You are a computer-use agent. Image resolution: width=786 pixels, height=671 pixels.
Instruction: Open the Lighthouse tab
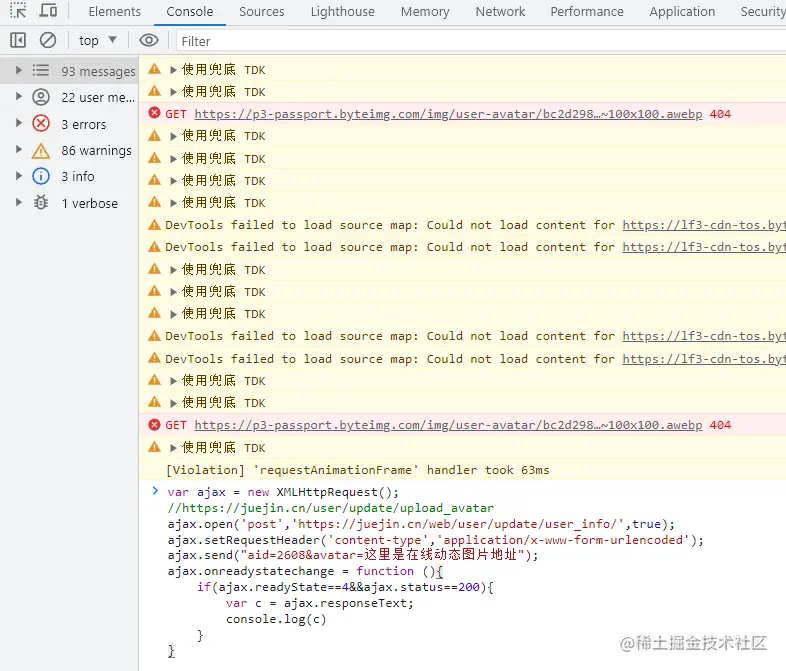[x=342, y=12]
